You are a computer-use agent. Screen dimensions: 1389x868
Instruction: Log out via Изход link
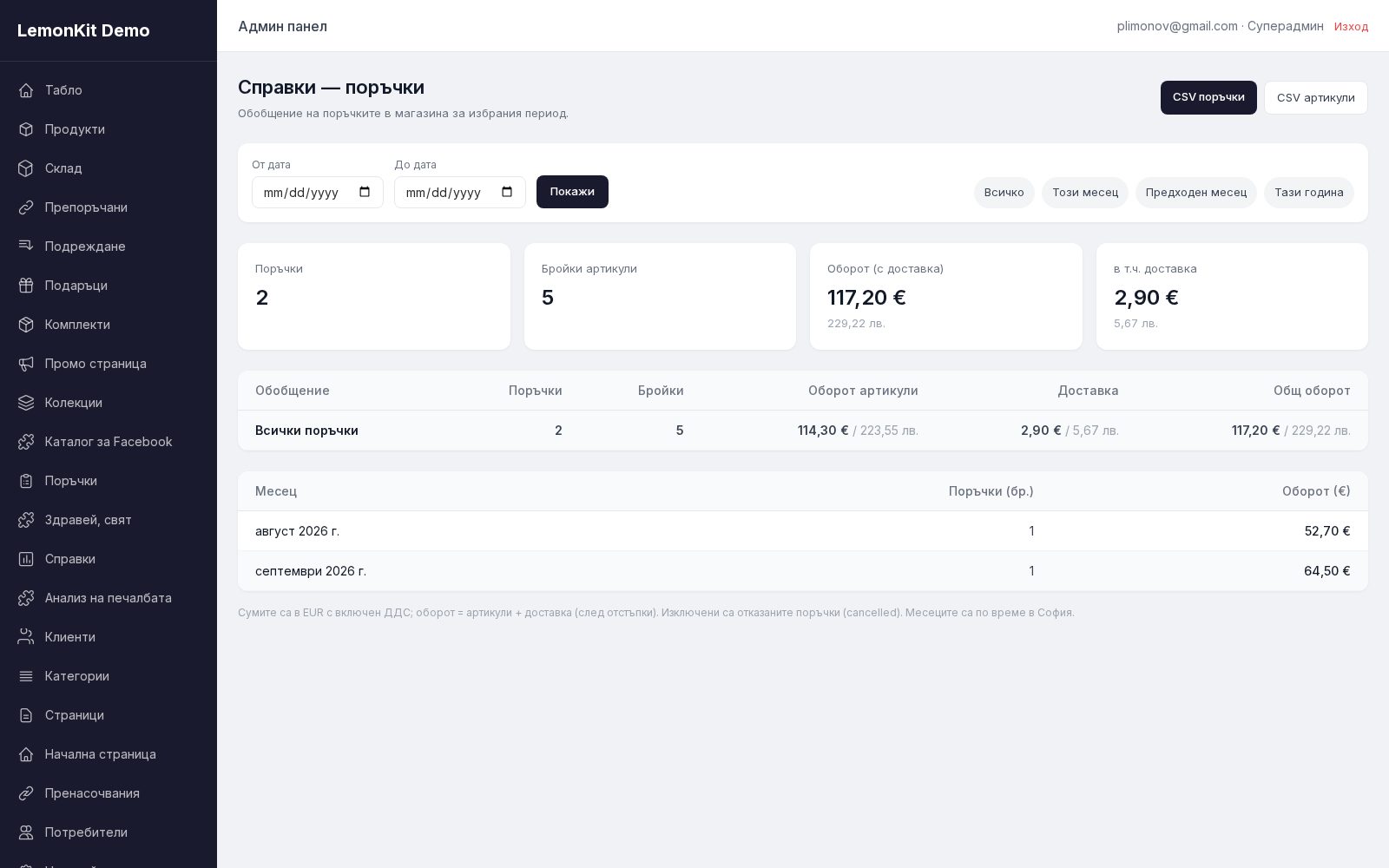[1351, 27]
